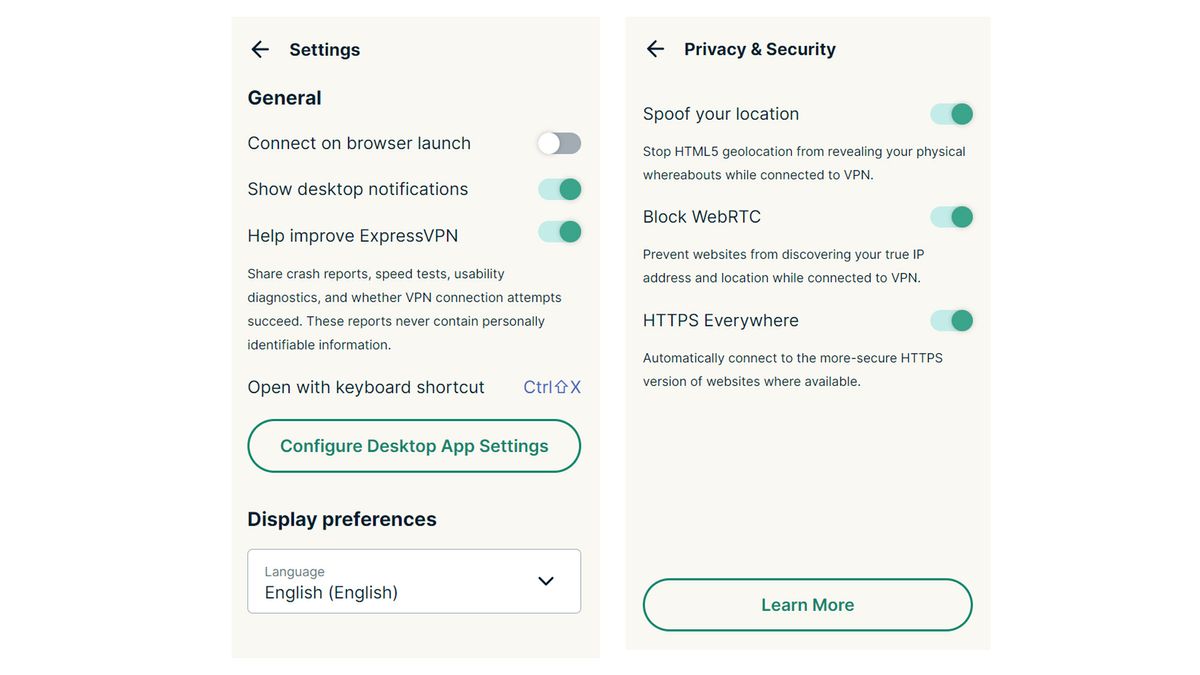Click the Ctrl⇧X keyboard shortcut text
1200x675 pixels.
pyautogui.click(x=551, y=387)
